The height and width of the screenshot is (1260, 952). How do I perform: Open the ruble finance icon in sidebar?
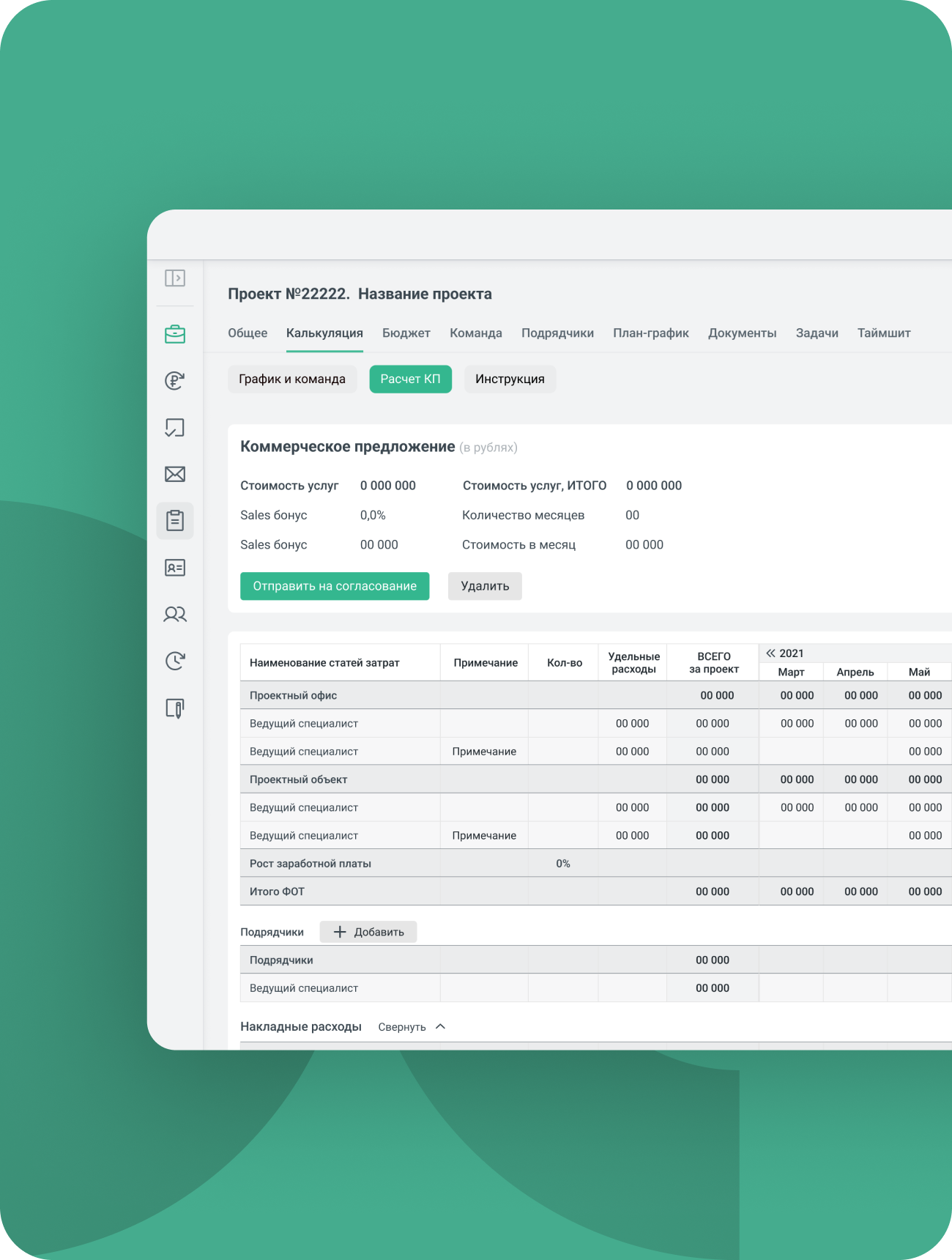[174, 381]
